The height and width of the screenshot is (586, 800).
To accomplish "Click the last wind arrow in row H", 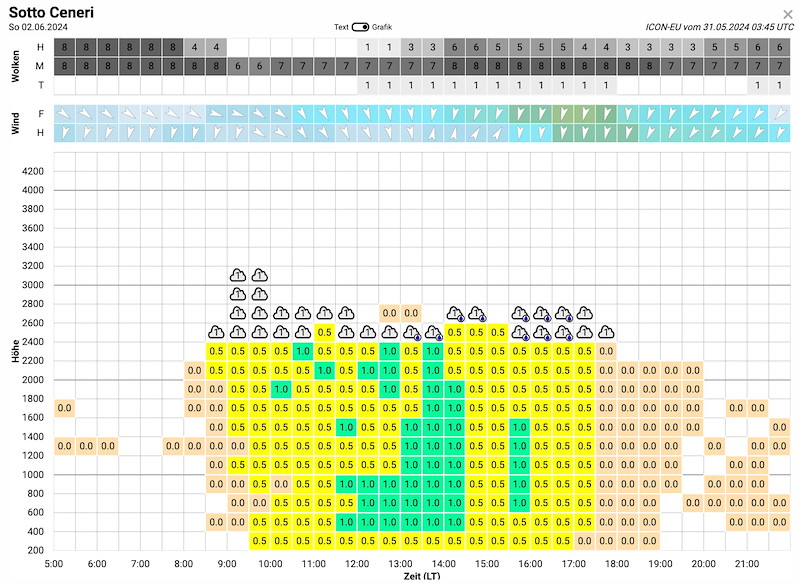I will 780,133.
